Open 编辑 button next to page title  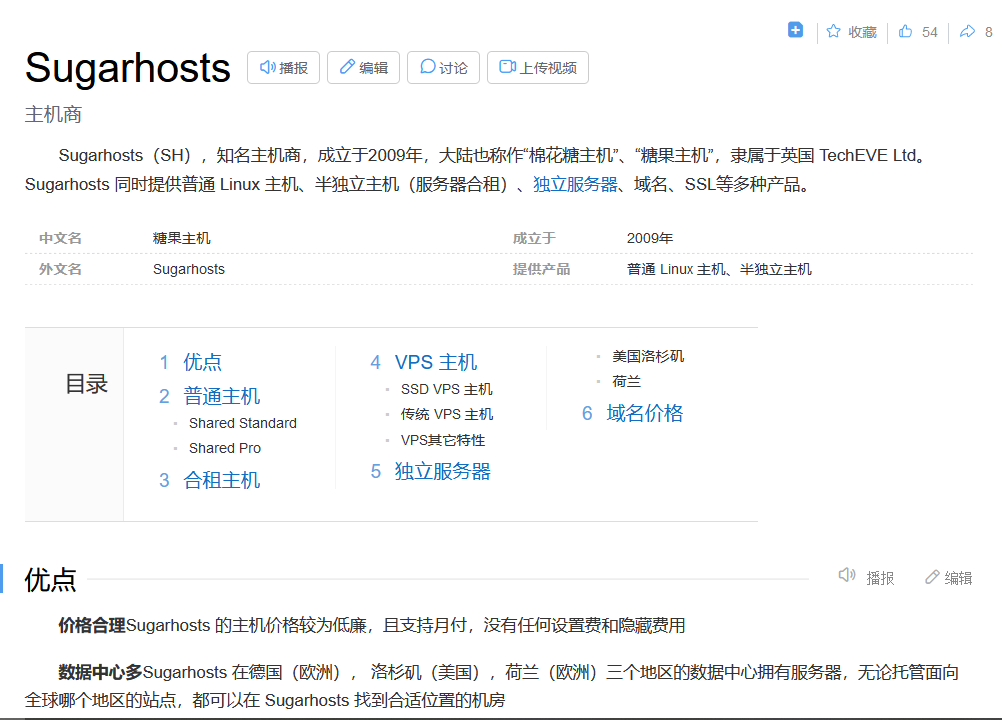[x=363, y=68]
